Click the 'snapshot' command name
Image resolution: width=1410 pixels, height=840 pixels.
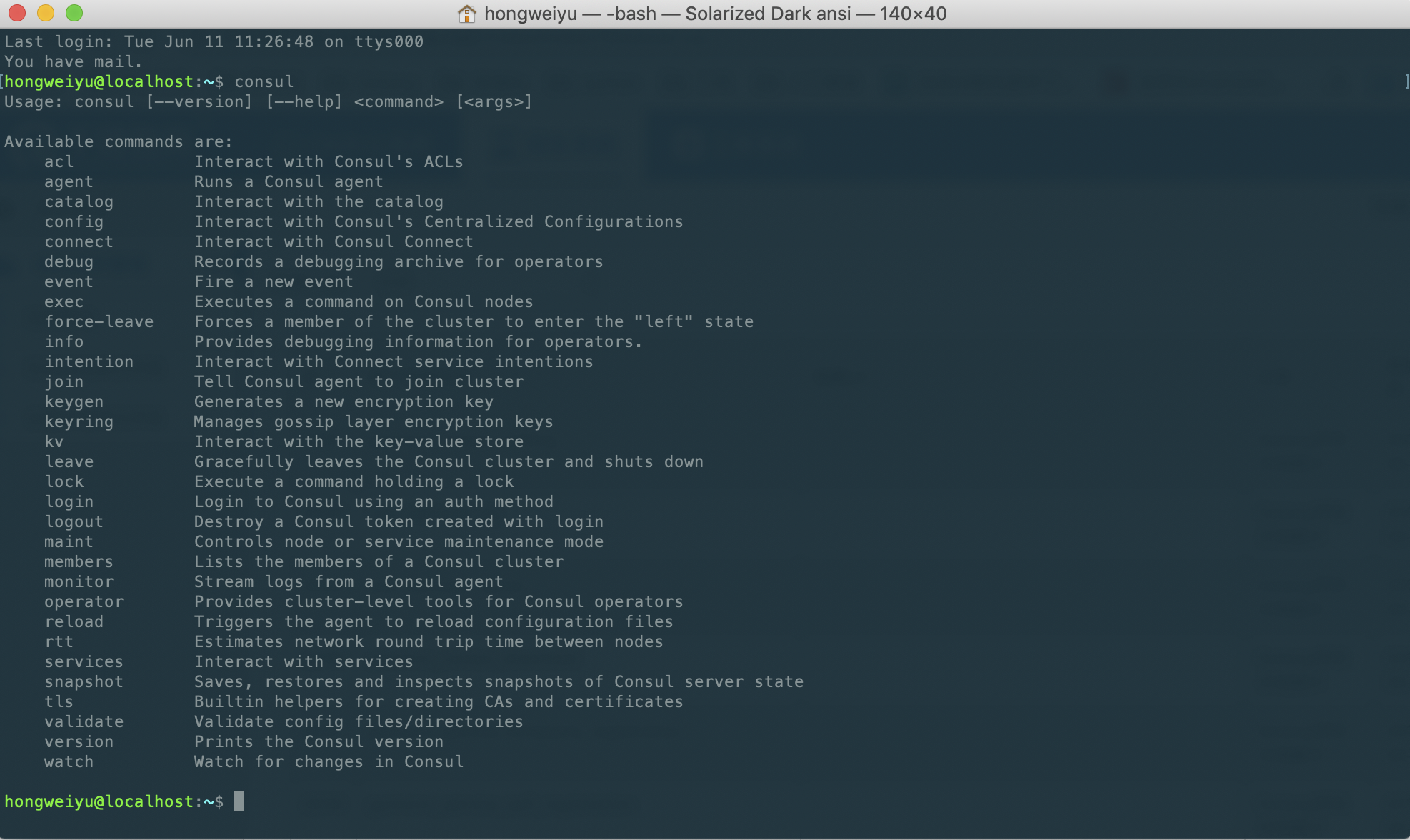[x=84, y=681]
